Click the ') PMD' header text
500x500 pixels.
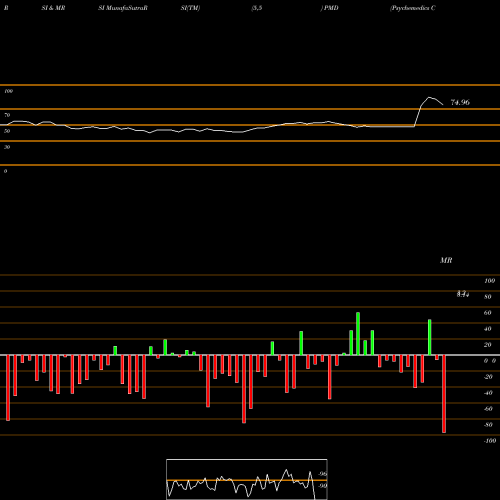pos(330,8)
